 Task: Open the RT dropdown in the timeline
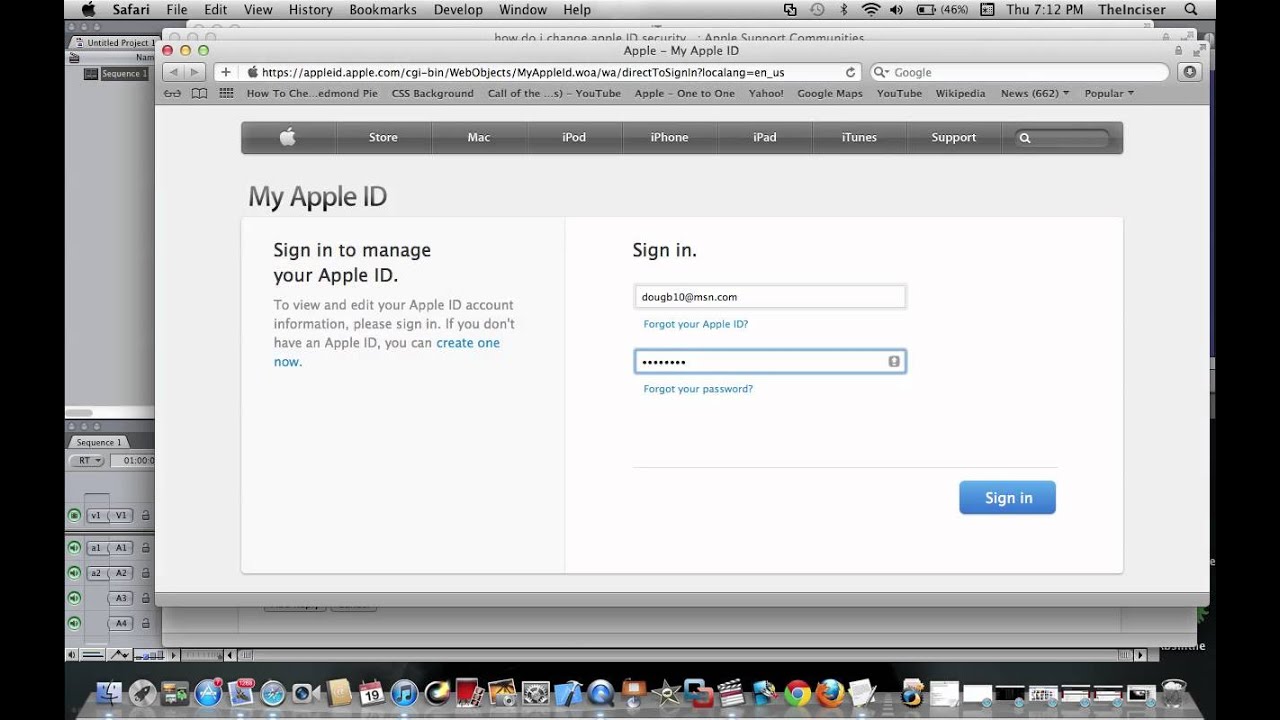88,461
